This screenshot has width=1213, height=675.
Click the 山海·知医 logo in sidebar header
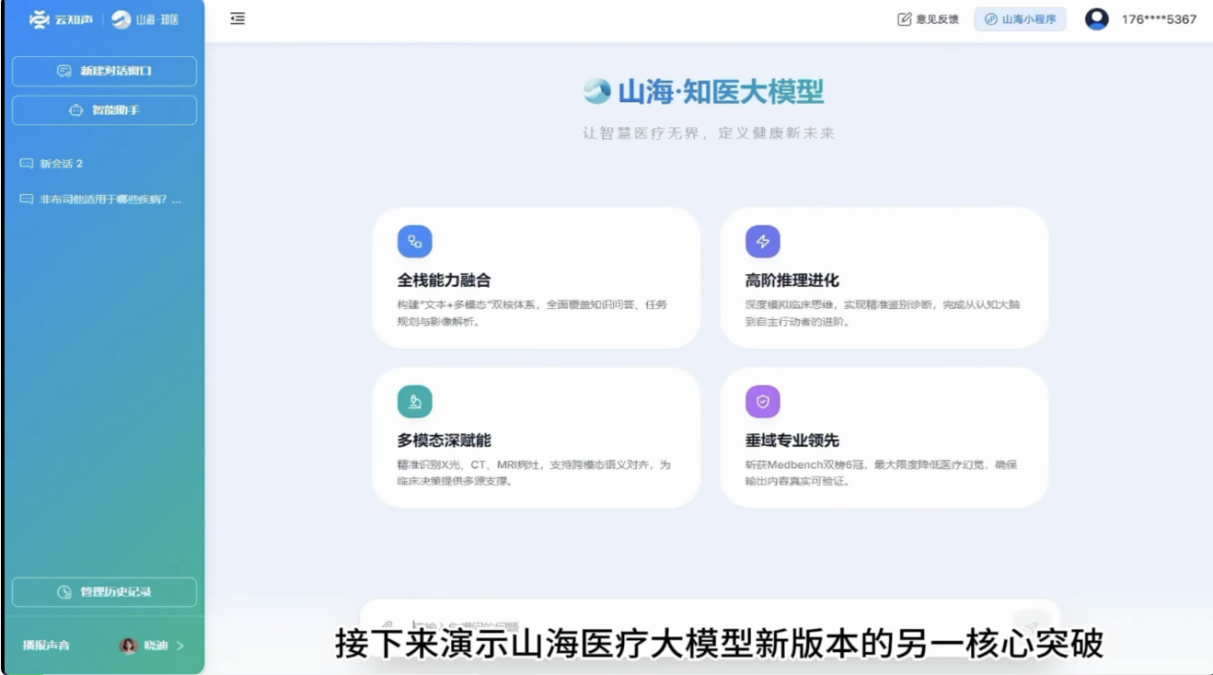click(x=146, y=19)
